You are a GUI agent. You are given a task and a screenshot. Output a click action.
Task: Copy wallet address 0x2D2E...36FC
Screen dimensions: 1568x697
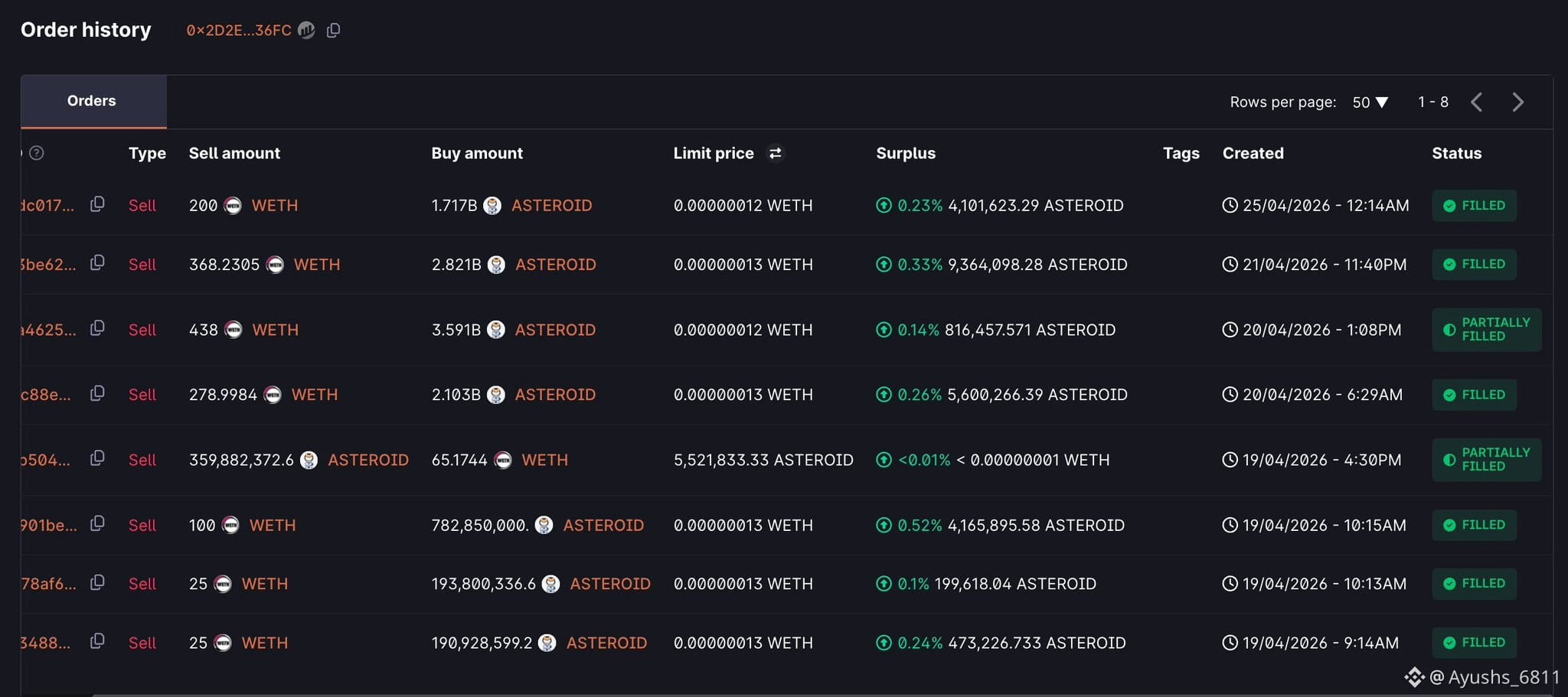[333, 30]
